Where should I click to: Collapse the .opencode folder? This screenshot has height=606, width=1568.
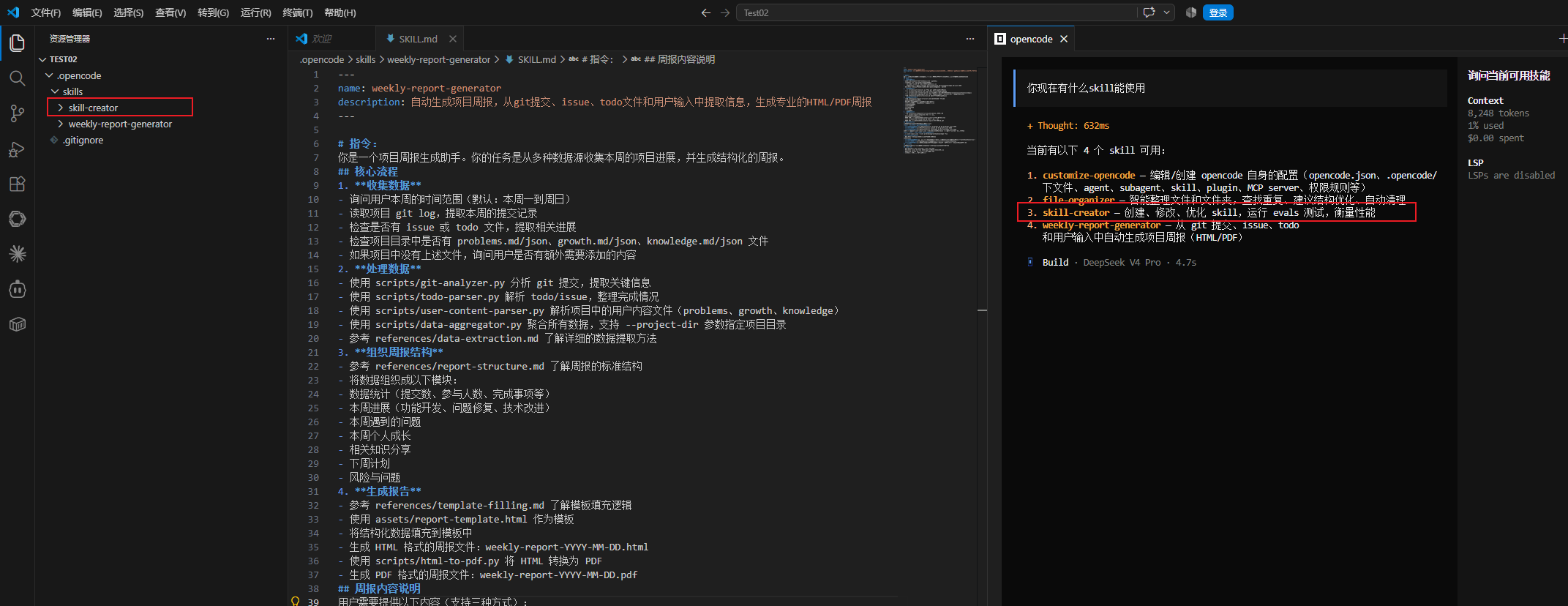tap(49, 75)
